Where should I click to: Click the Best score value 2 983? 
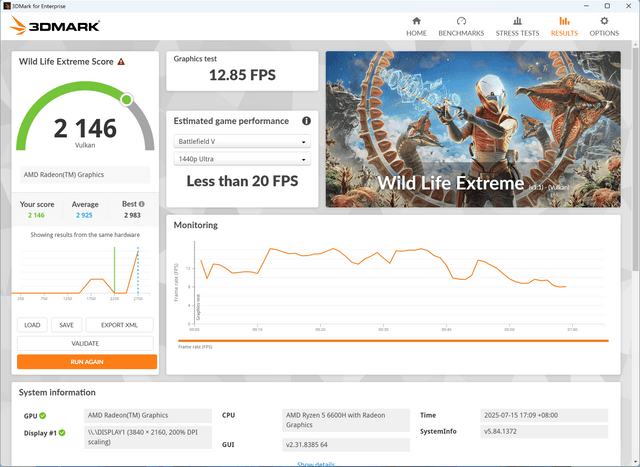(x=132, y=215)
